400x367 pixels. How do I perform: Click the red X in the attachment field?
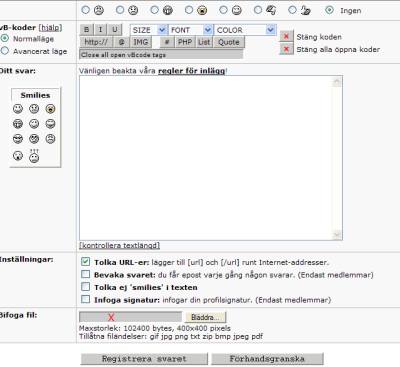coord(111,317)
